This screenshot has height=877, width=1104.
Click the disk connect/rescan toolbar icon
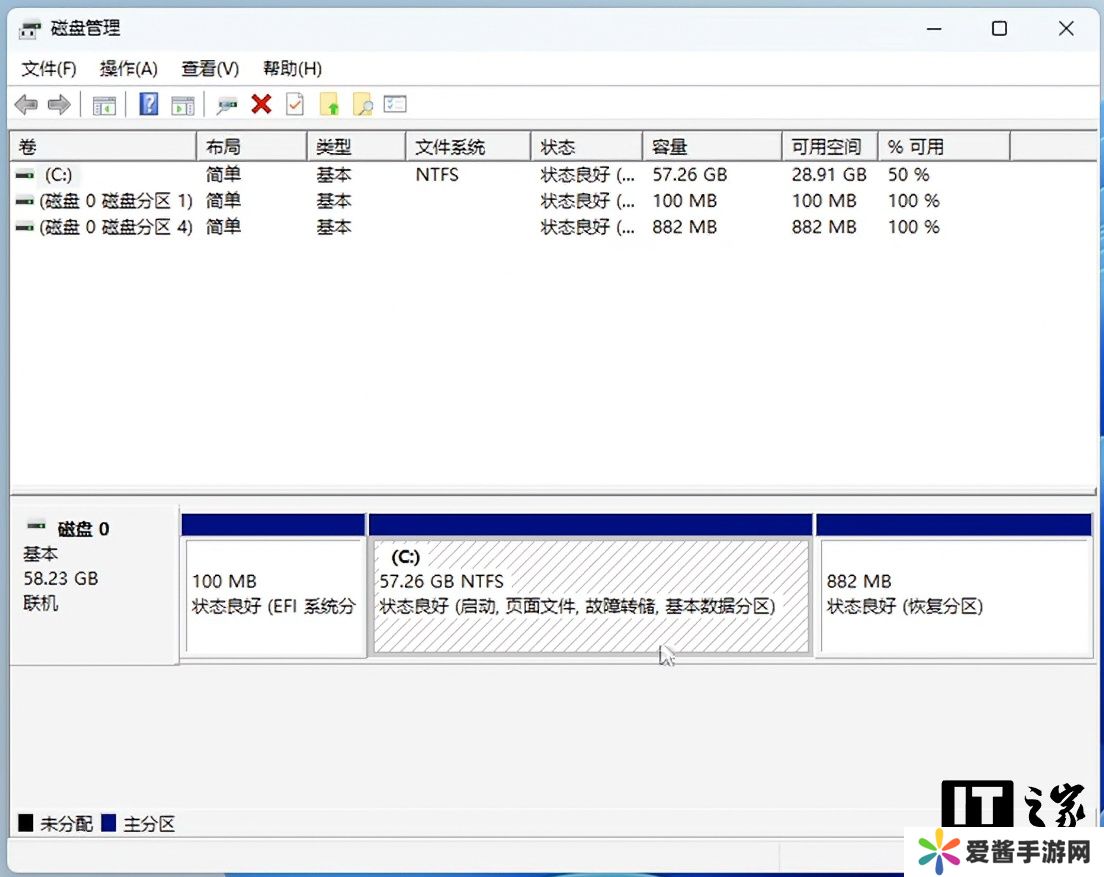point(228,105)
